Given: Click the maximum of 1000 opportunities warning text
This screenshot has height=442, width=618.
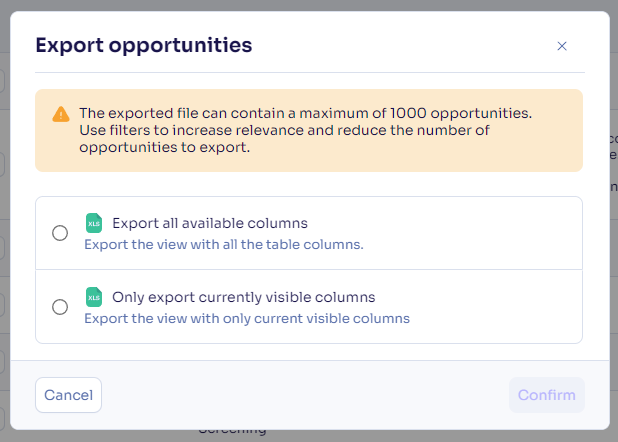Looking at the screenshot, I should (305, 130).
